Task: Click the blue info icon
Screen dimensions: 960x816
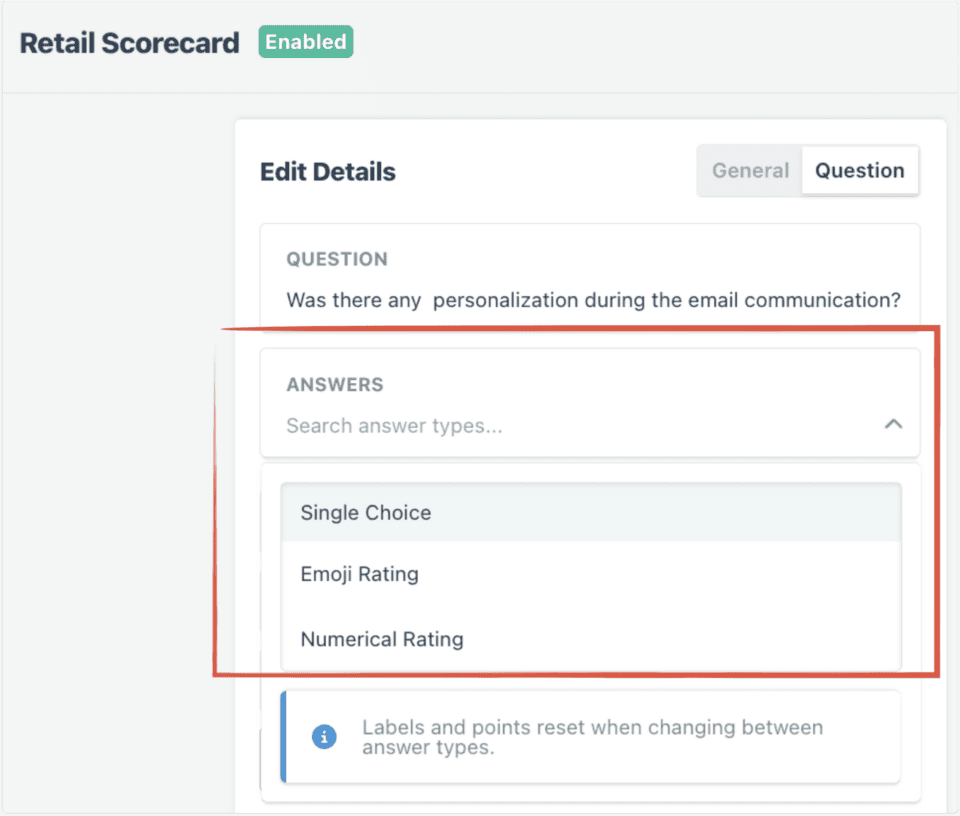Action: 324,736
